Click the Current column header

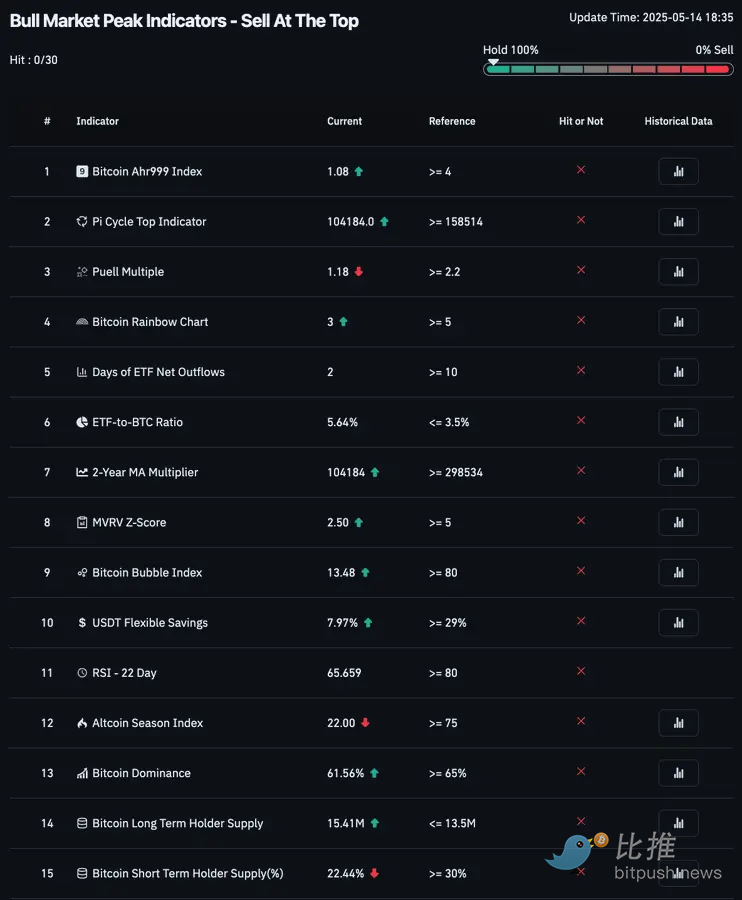point(344,121)
